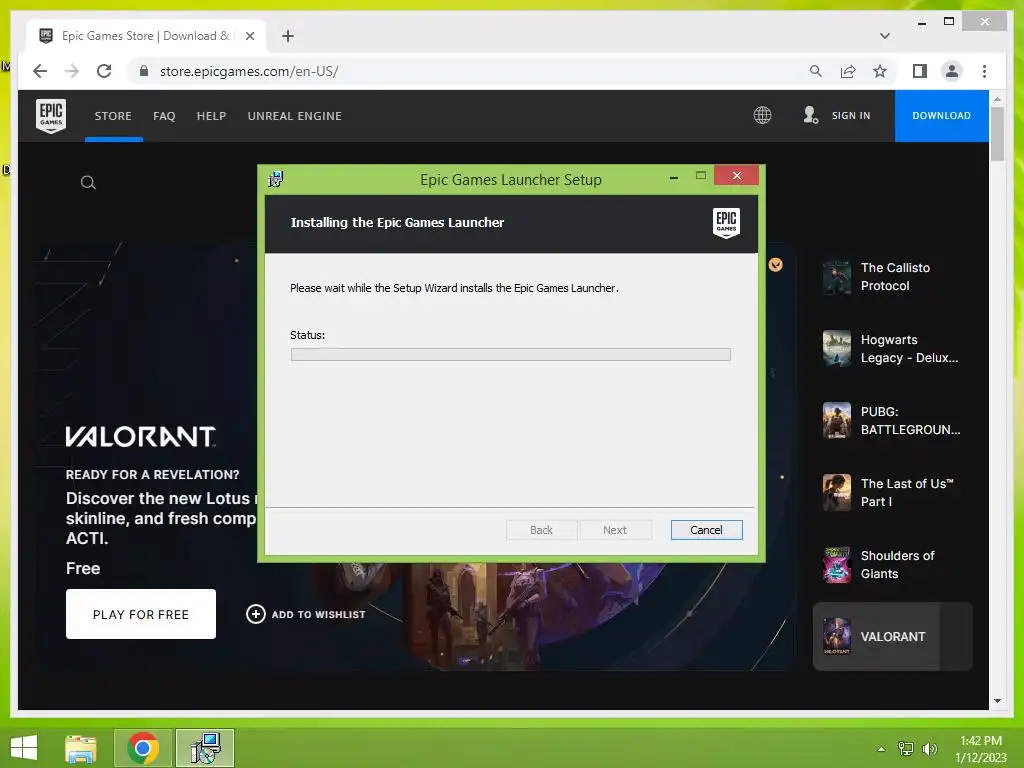Open Chrome profile avatar
Viewport: 1024px width, 768px height.
[x=952, y=71]
